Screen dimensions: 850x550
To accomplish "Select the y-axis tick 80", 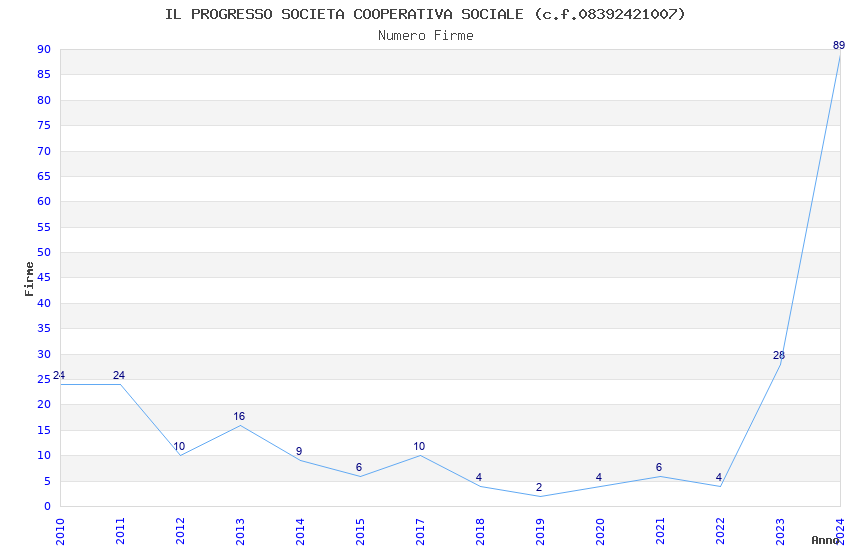I will click(x=44, y=100).
